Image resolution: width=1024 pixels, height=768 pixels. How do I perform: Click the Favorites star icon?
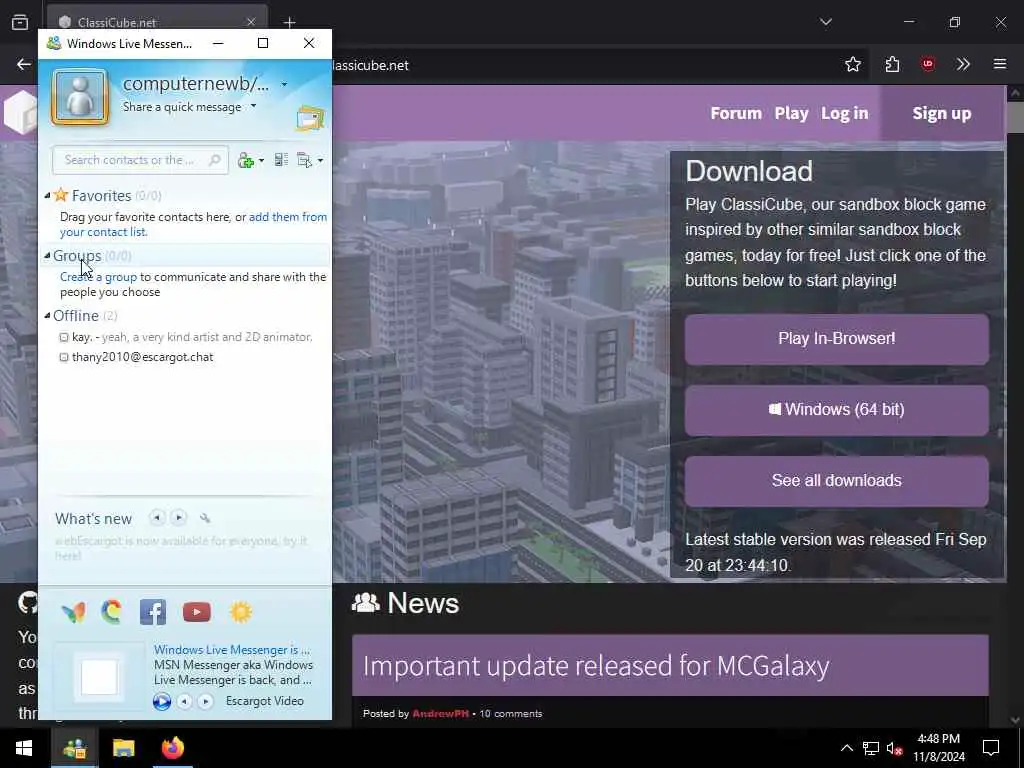coord(61,195)
